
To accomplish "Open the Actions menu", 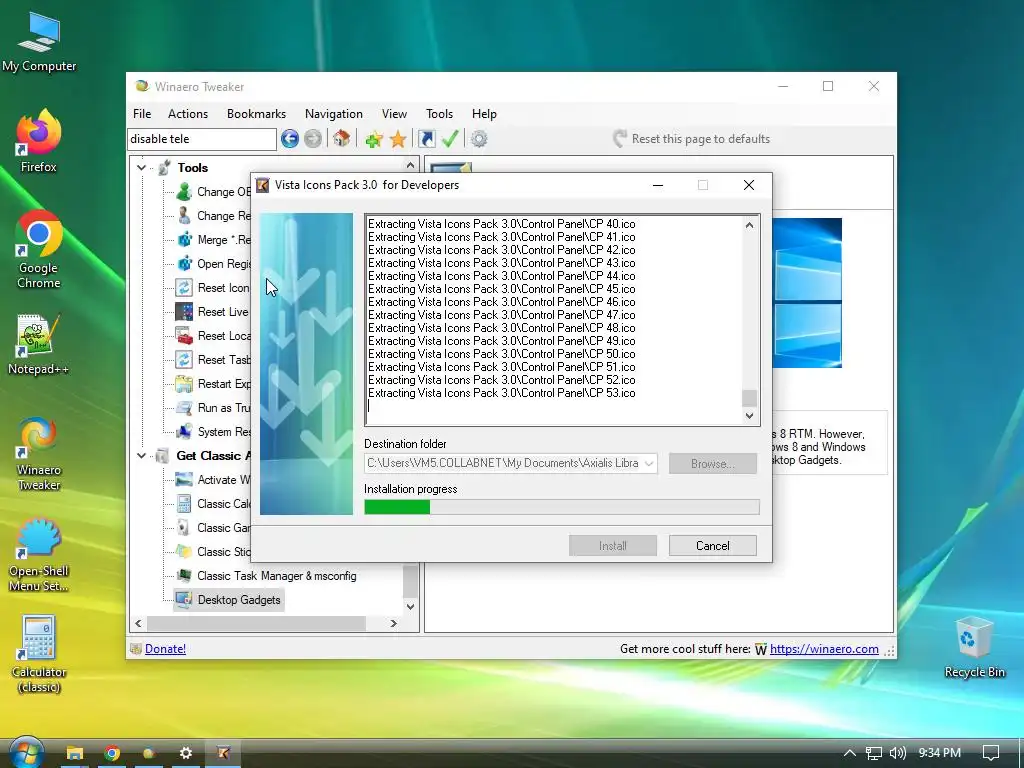I will point(188,114).
